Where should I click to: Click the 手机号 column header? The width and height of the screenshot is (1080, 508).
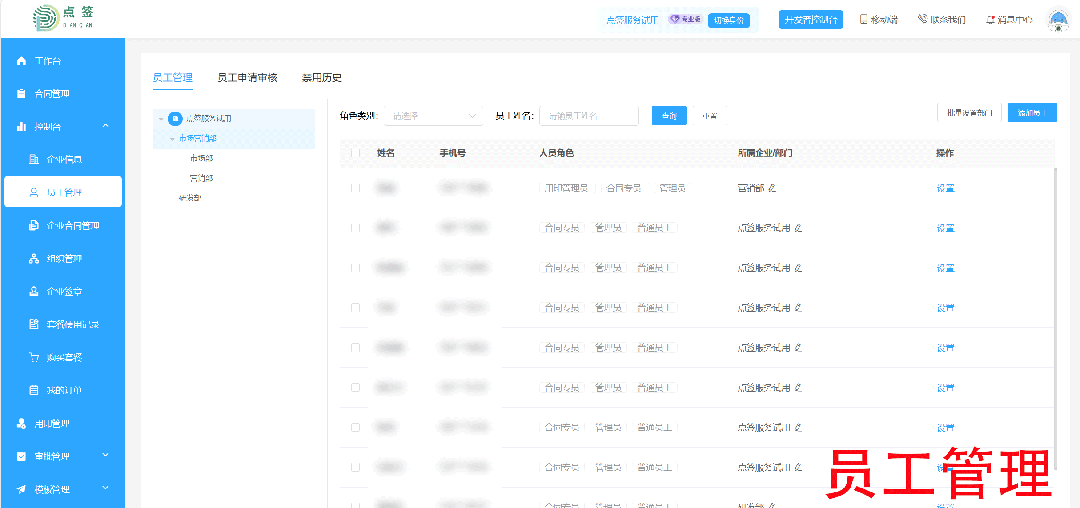pos(453,153)
